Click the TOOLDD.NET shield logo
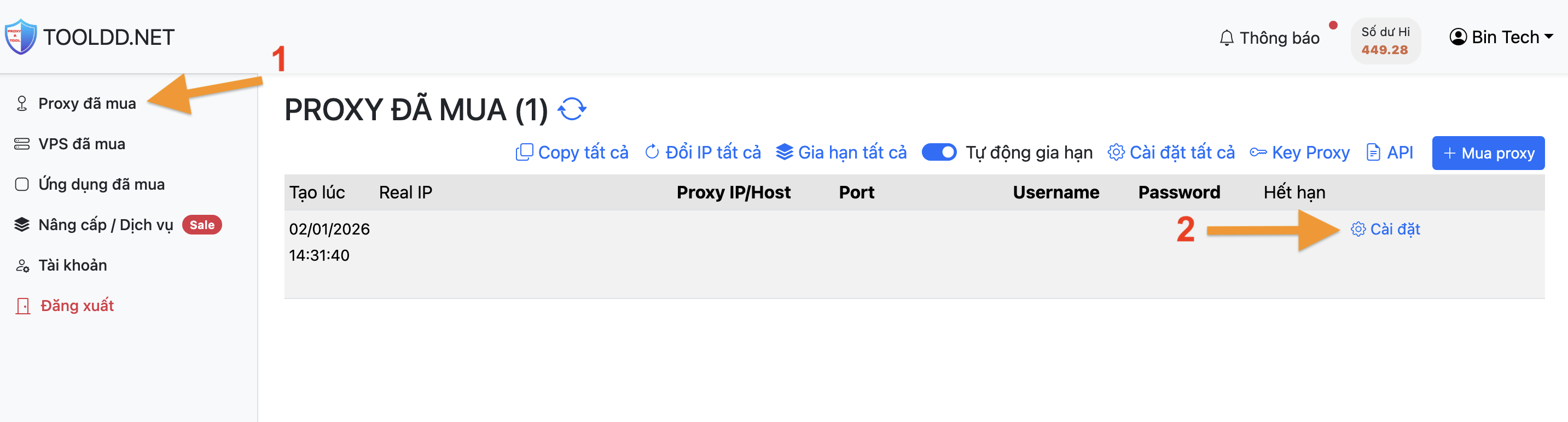Screen dimensions: 1568x422 click(21, 37)
